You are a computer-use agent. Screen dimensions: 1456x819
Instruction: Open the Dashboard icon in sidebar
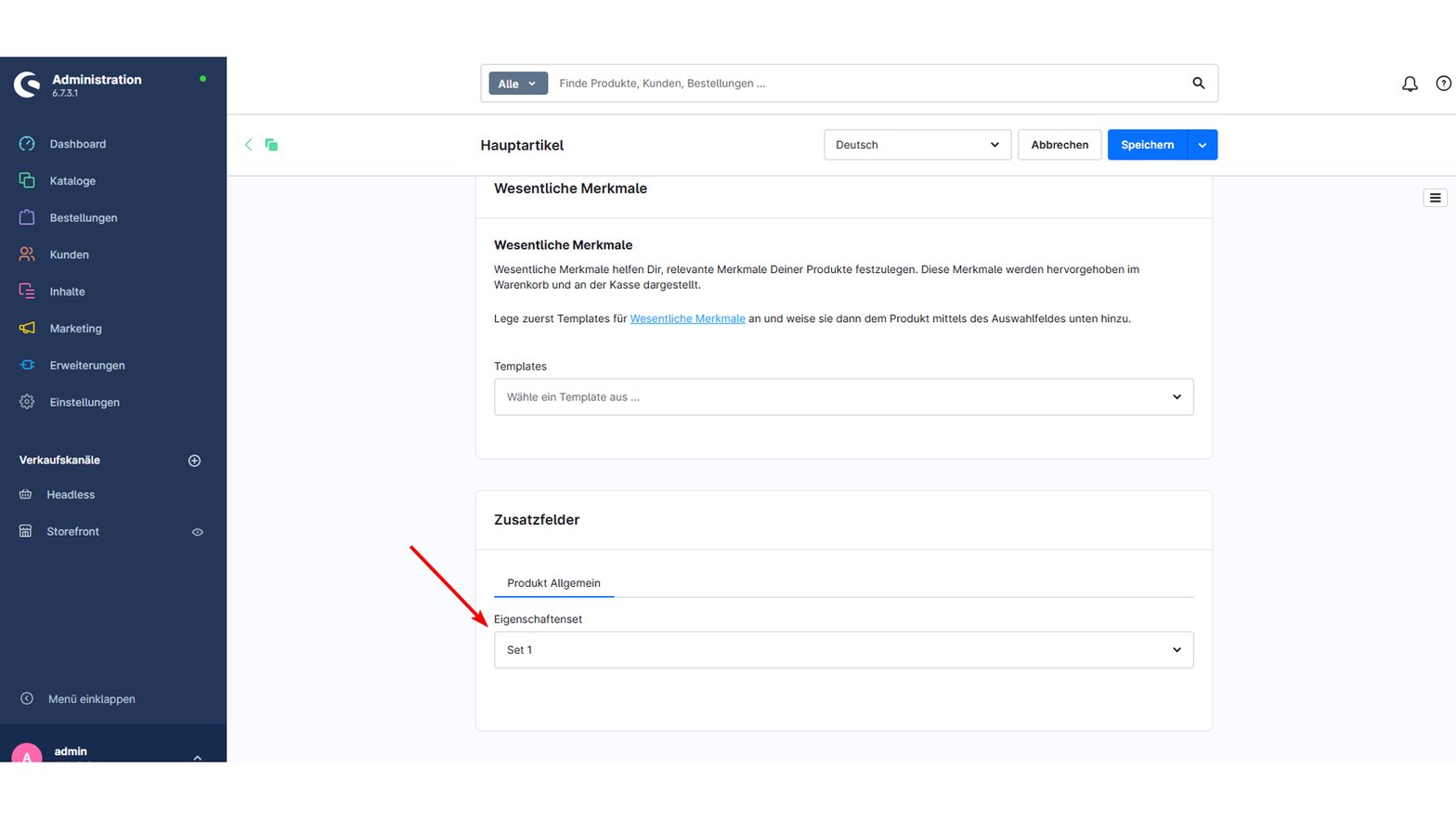[27, 144]
